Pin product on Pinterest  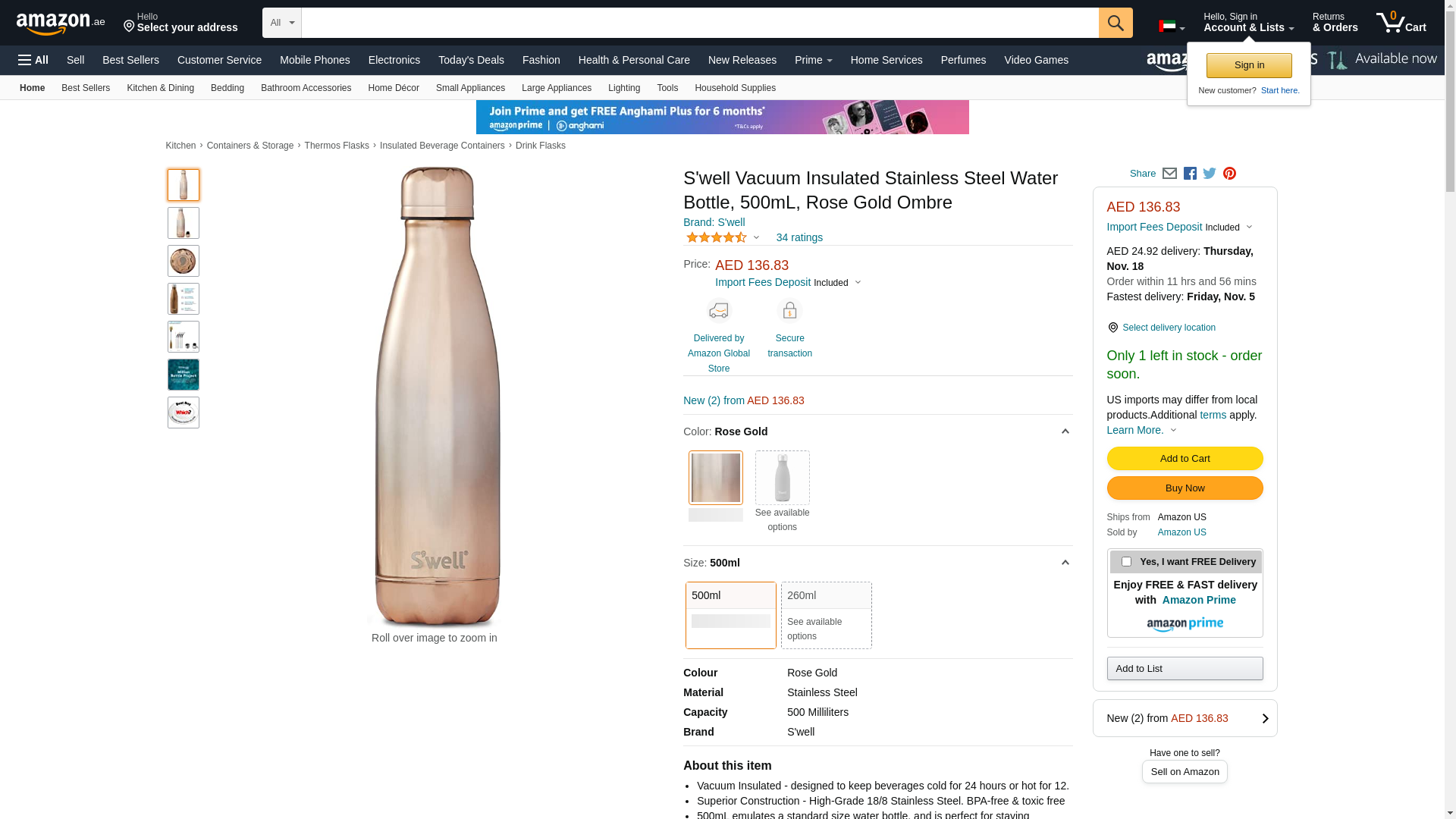[1229, 174]
